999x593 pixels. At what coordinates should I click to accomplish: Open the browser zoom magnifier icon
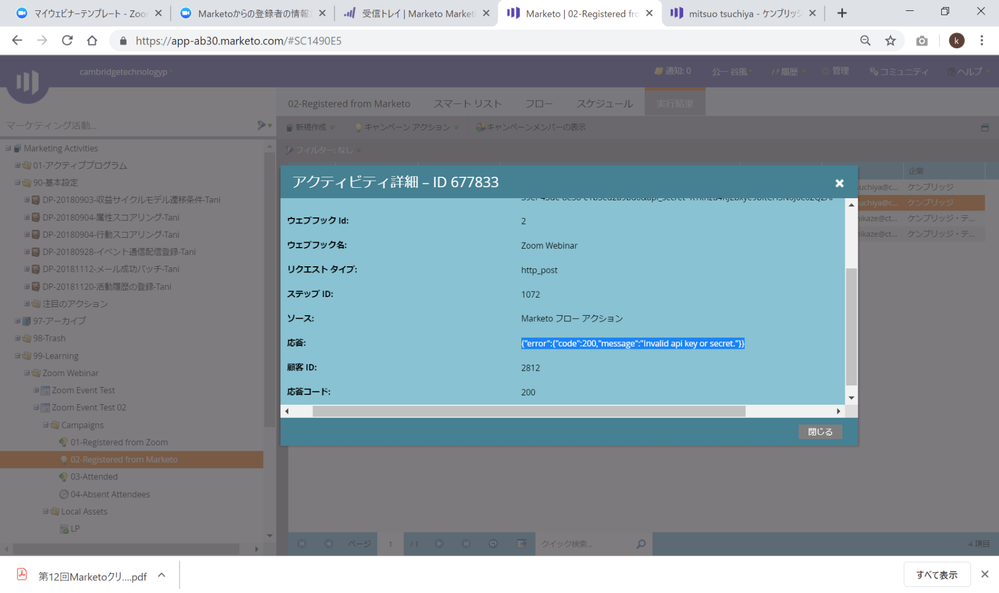[x=865, y=40]
